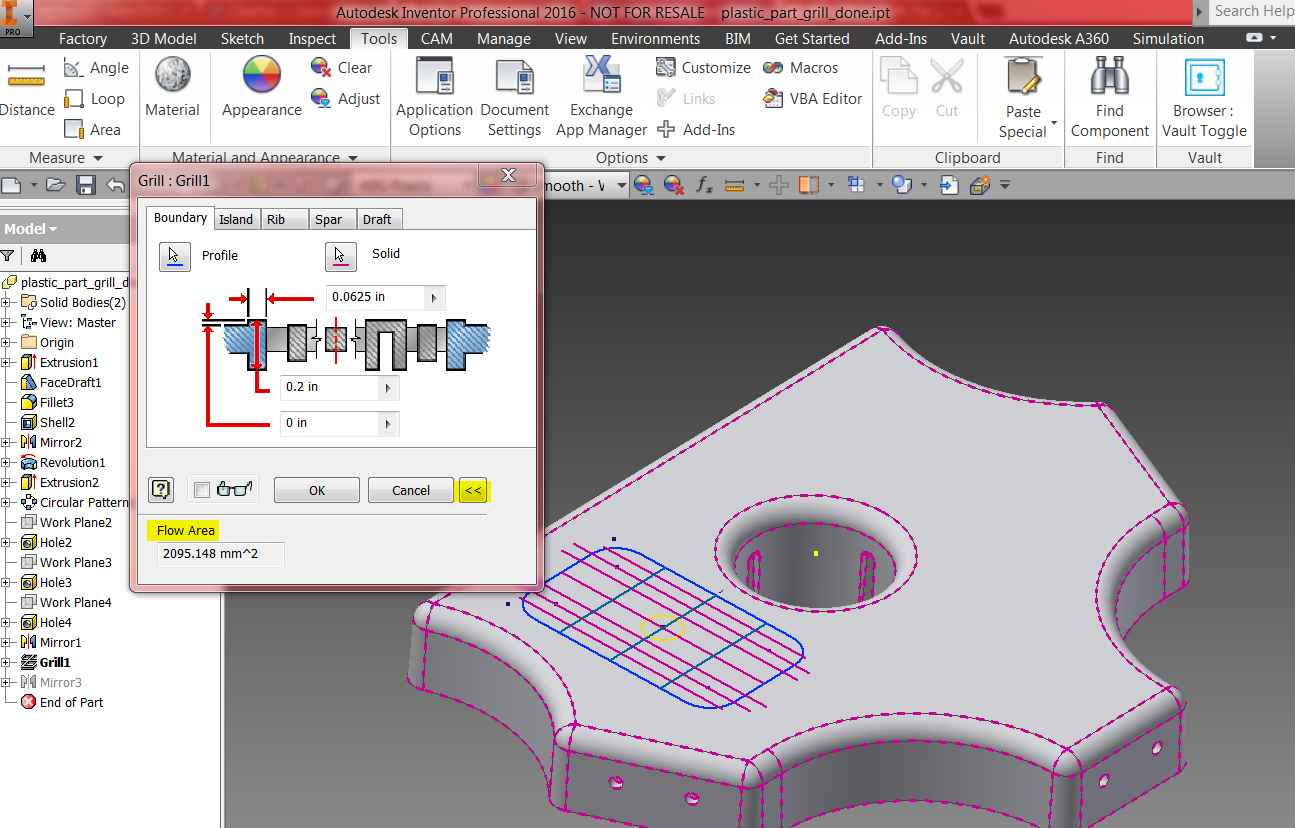
Task: Click the Solid selection arrow button
Action: point(341,256)
